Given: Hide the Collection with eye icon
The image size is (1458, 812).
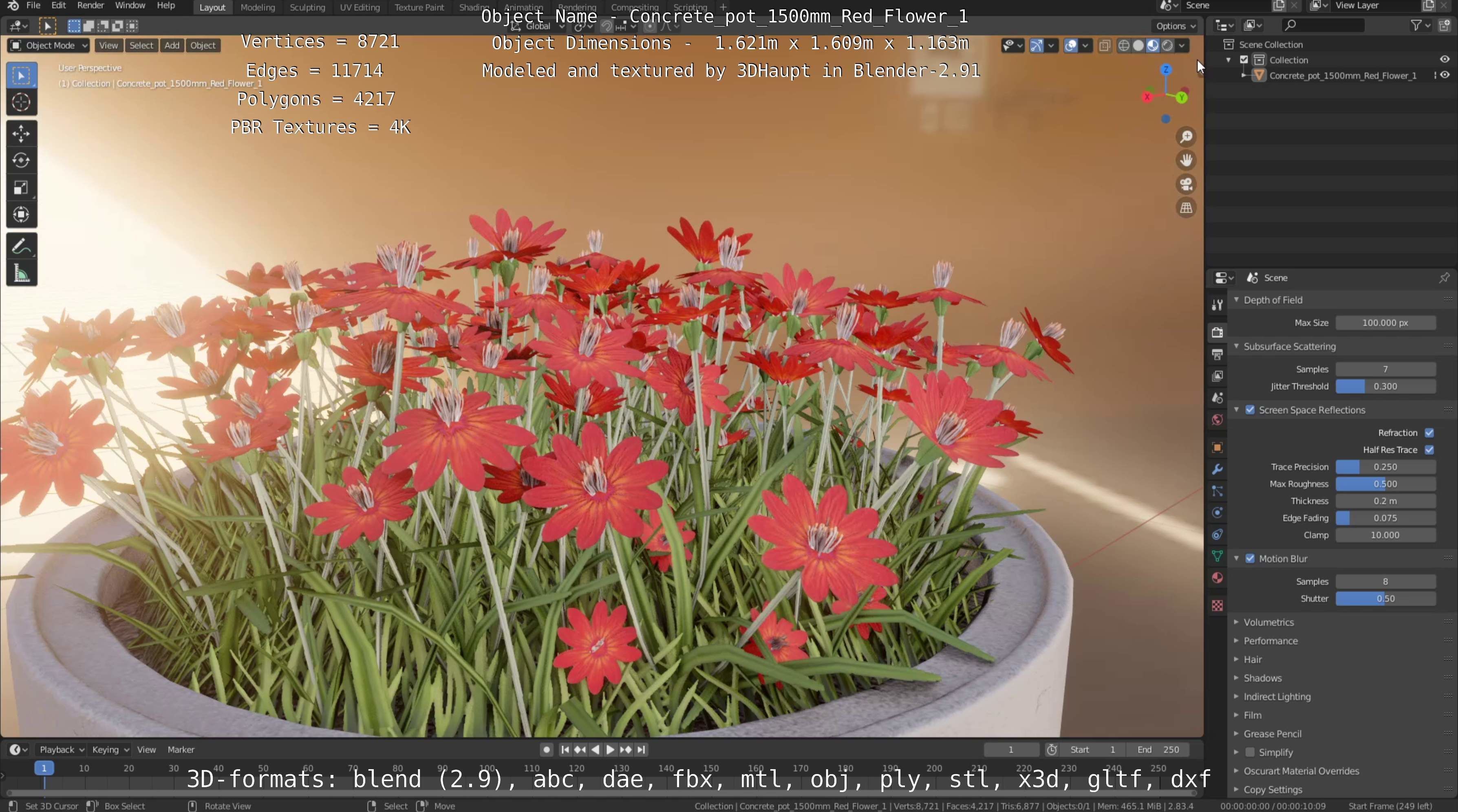Looking at the screenshot, I should 1445,59.
